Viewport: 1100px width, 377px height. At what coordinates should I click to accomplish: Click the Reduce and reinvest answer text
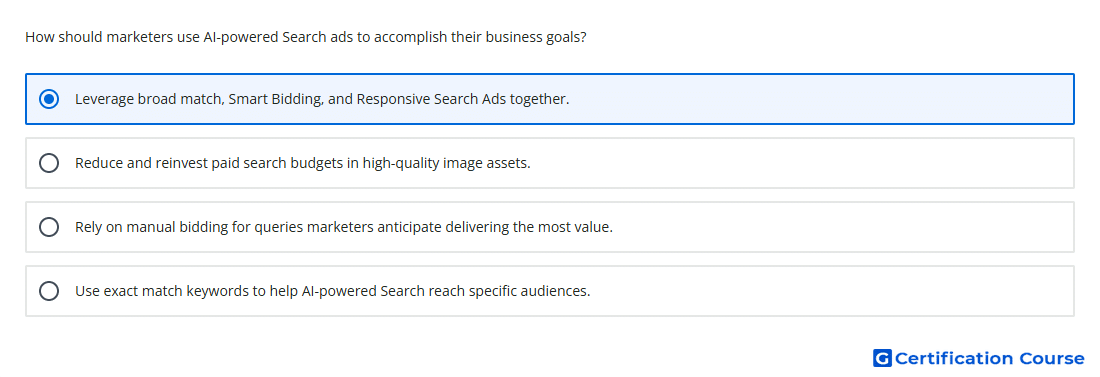(302, 164)
